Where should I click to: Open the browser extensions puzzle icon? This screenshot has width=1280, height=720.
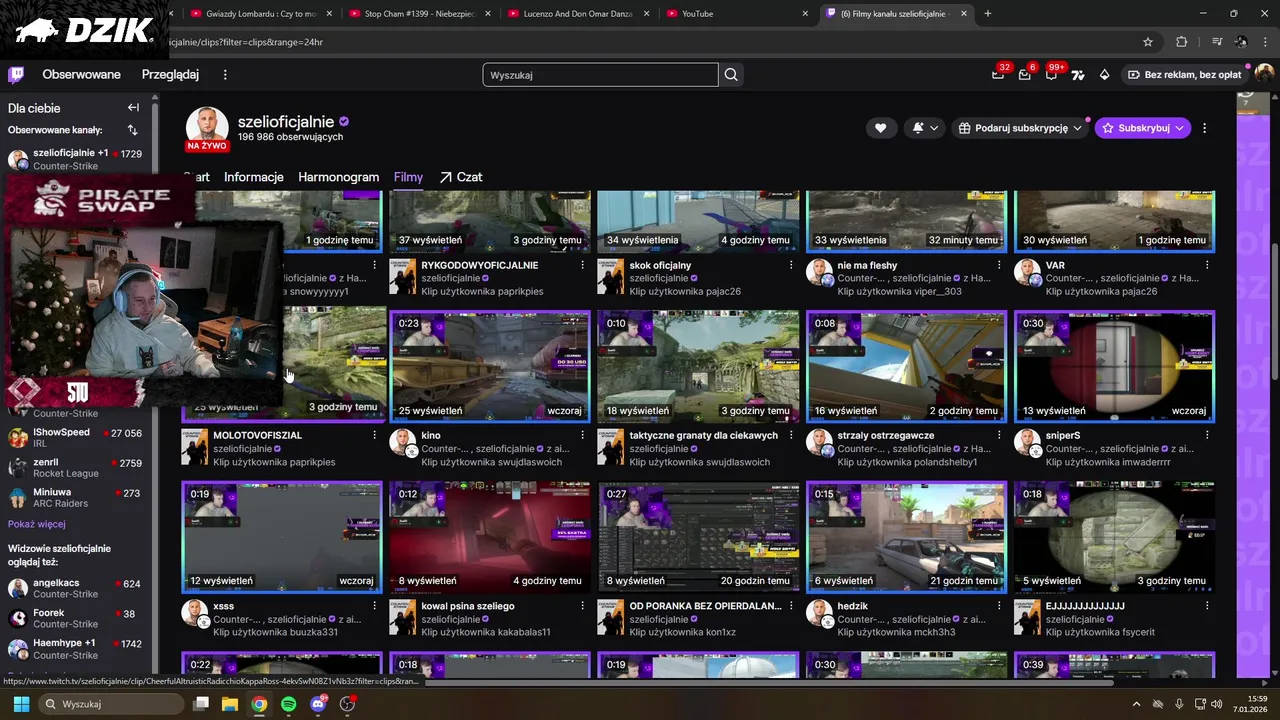pyautogui.click(x=1181, y=42)
